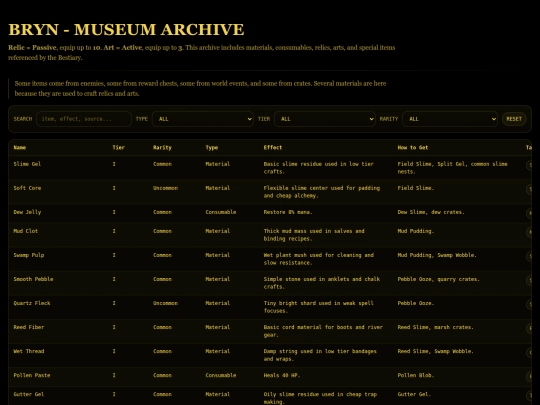Sort by the Rarity column header
The image size is (540, 405).
click(x=162, y=147)
